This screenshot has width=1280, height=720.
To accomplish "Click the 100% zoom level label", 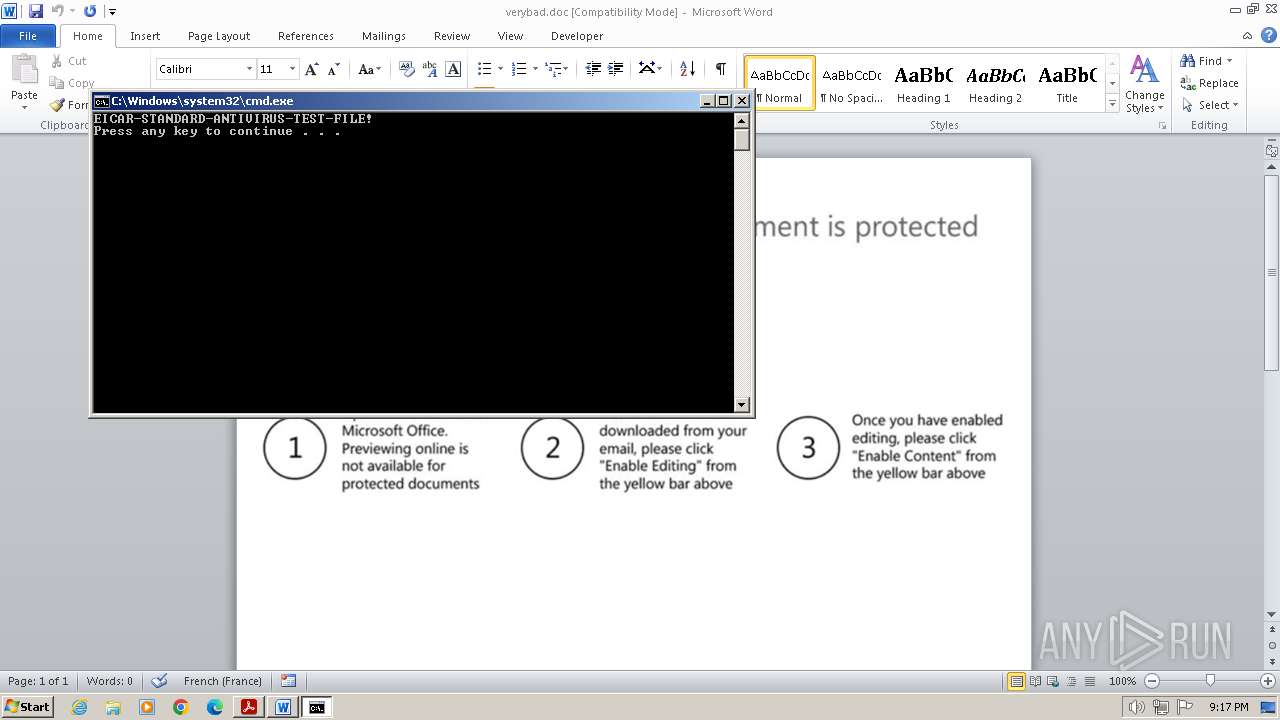I will point(1122,681).
